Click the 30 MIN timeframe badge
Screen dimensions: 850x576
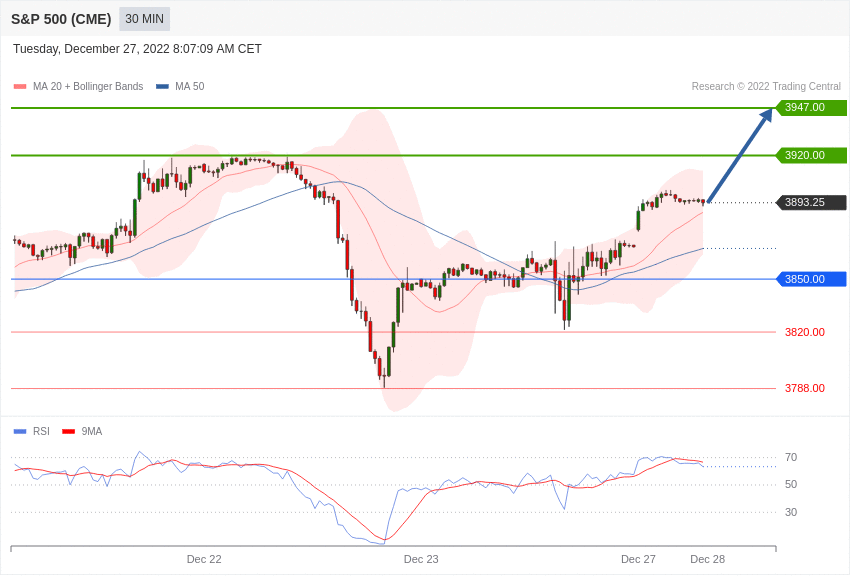point(144,19)
